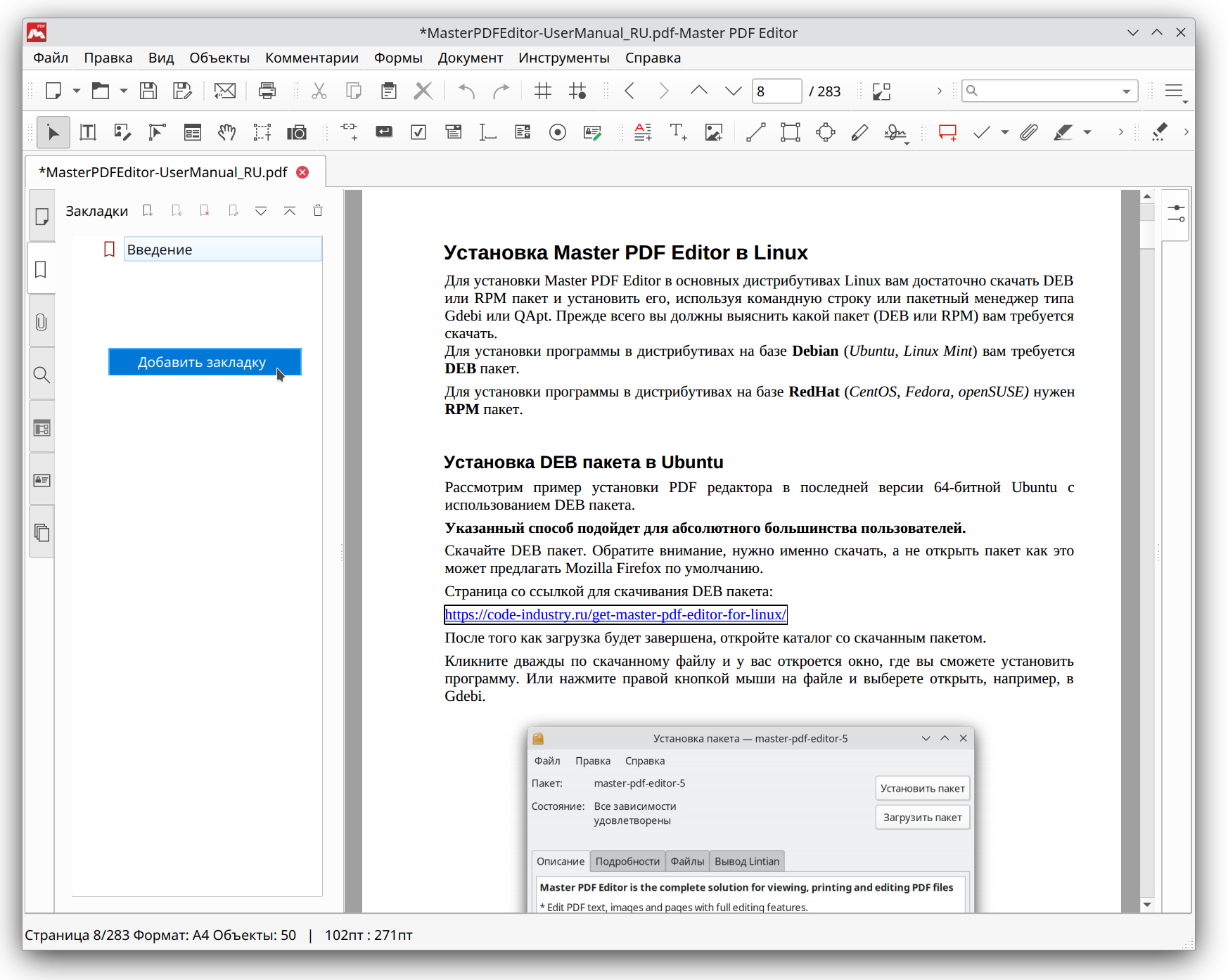Print the document using the printer icon

click(267, 91)
